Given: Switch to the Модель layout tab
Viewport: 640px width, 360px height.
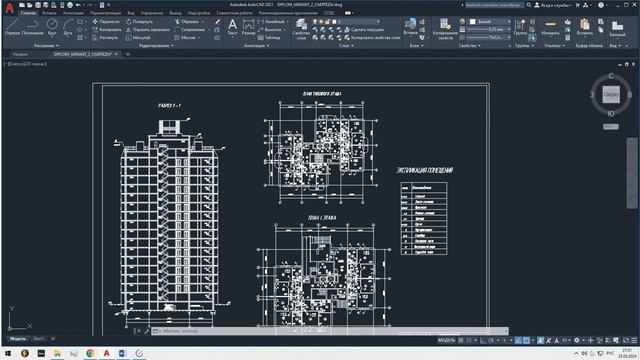Looking at the screenshot, I should [x=18, y=339].
